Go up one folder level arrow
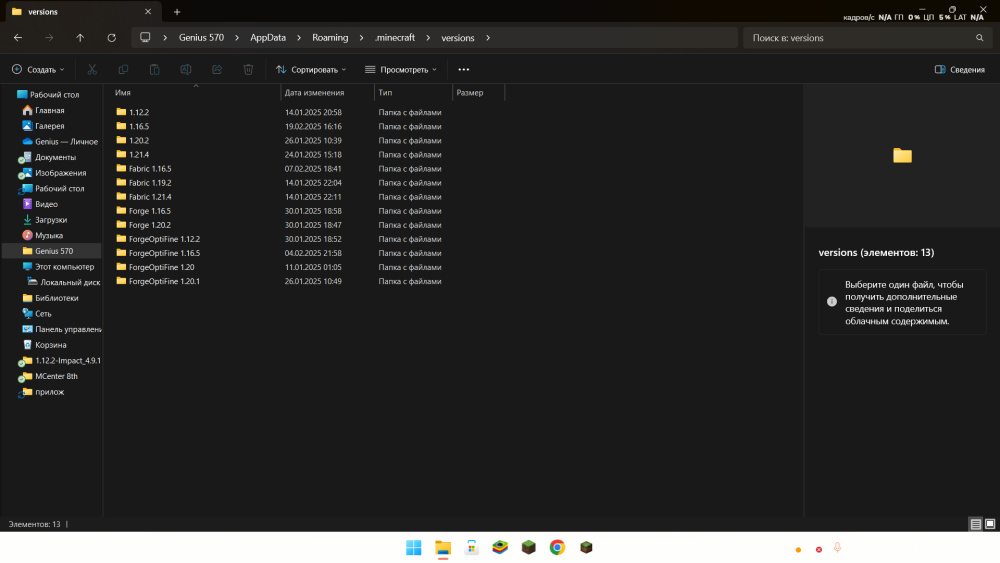 click(80, 38)
